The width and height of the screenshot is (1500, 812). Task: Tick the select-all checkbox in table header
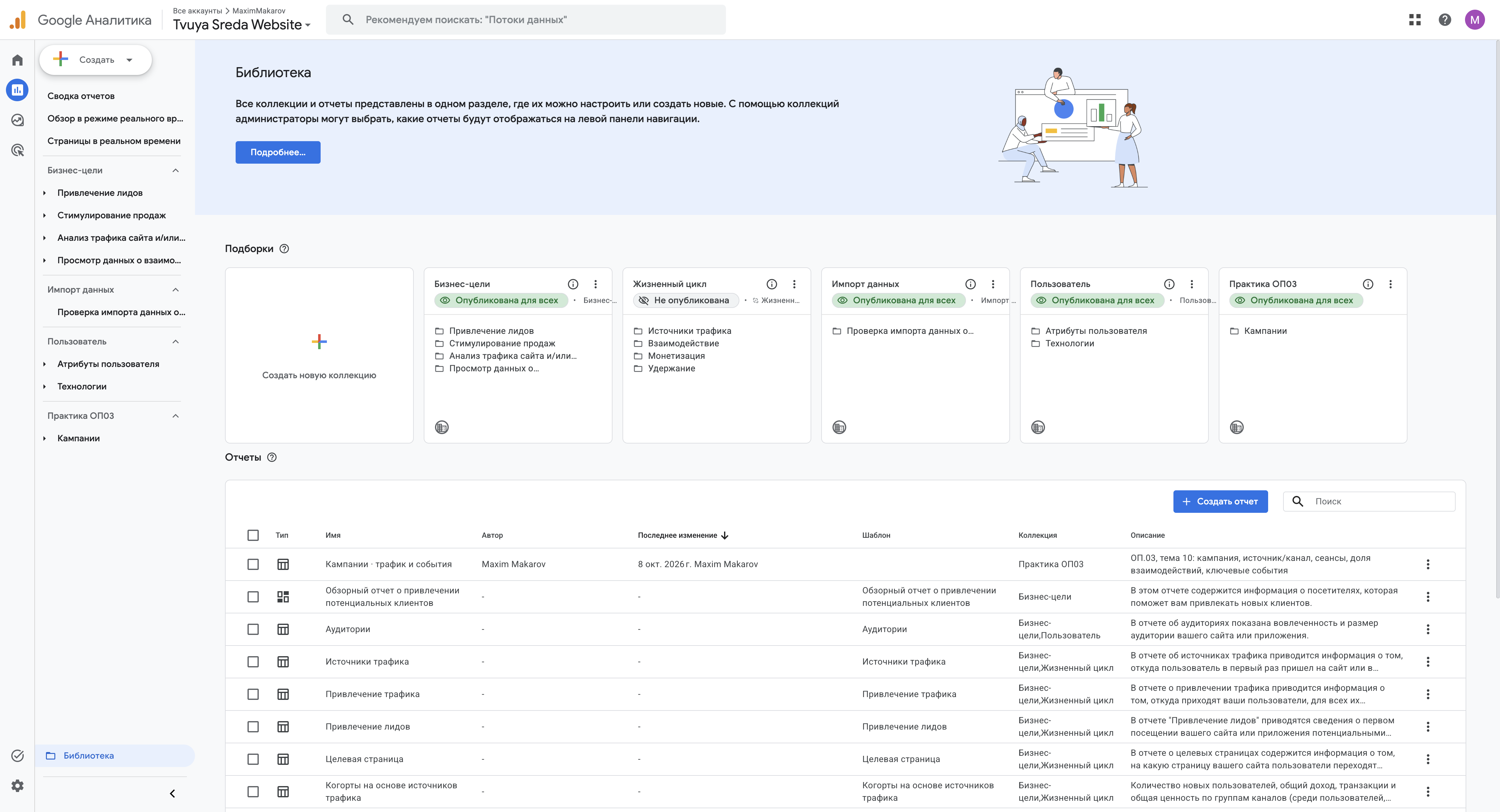point(253,535)
